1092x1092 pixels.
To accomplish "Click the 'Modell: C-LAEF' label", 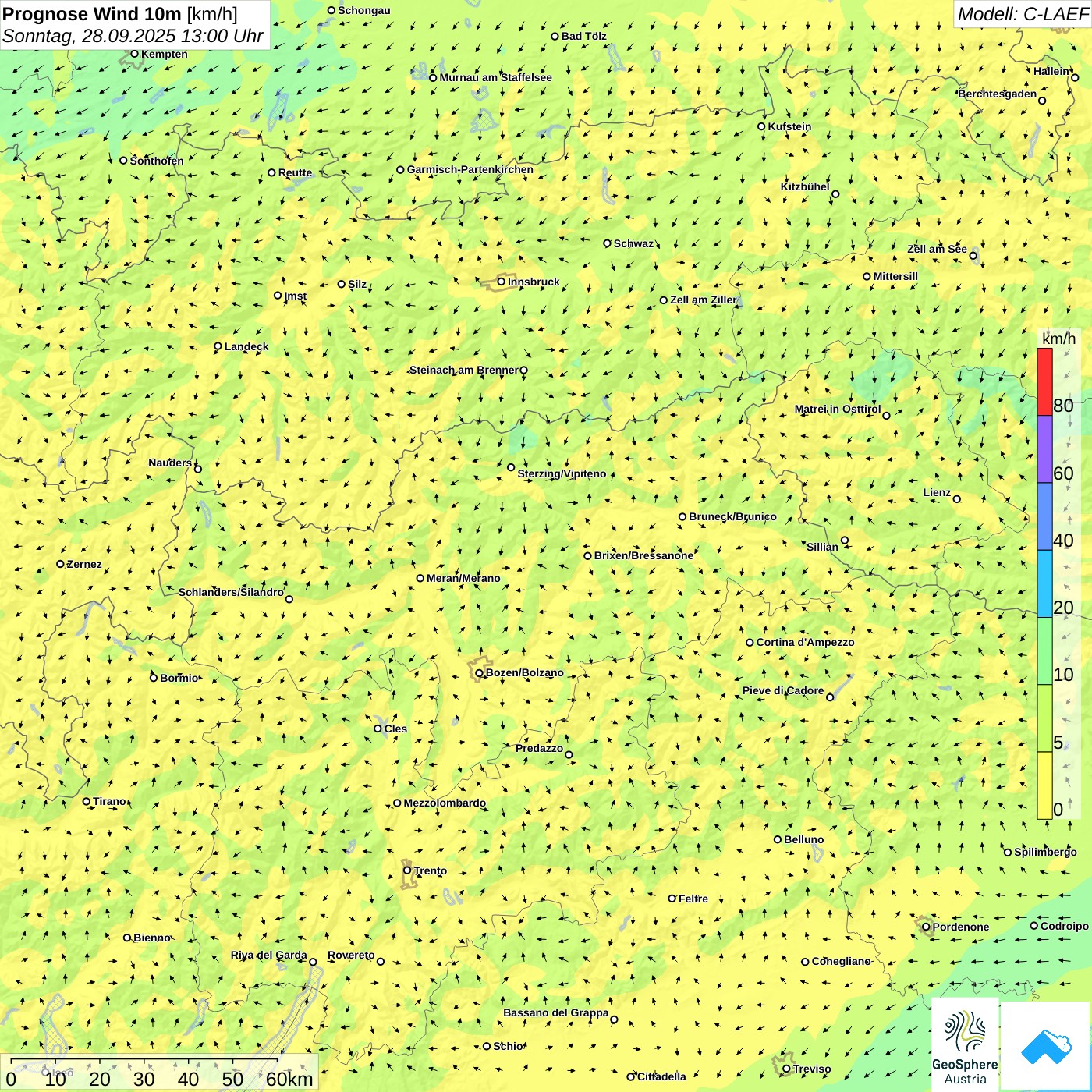I will click(1023, 13).
